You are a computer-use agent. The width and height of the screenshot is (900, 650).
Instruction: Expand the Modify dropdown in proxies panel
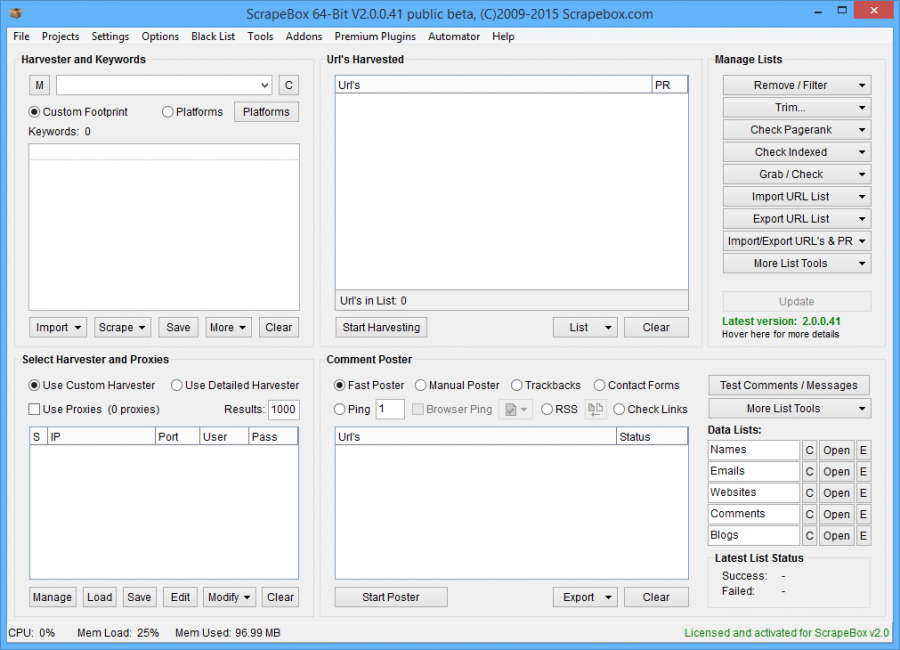229,597
